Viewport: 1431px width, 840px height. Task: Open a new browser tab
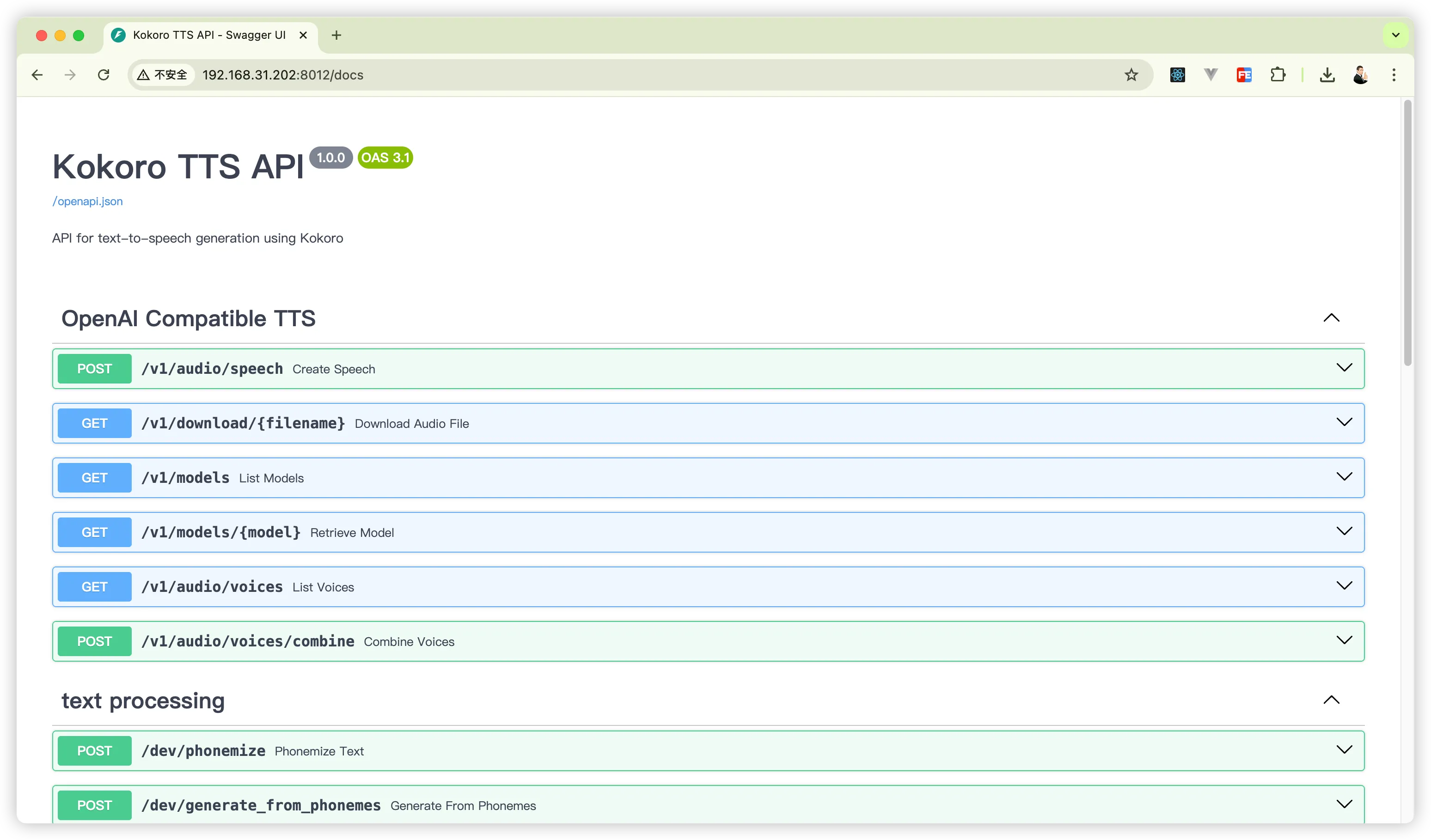(336, 35)
